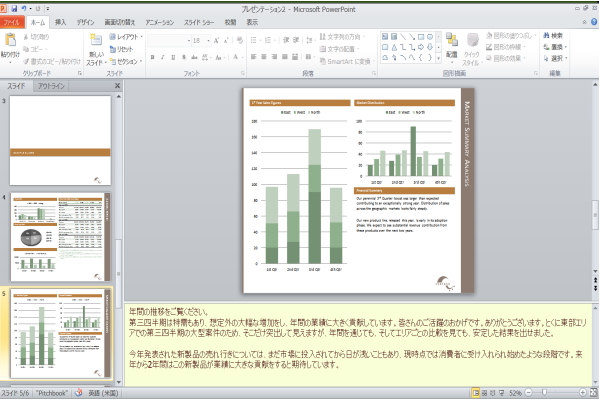
Task: Open the Layout (レイアウト) dropdown
Action: 126,37
